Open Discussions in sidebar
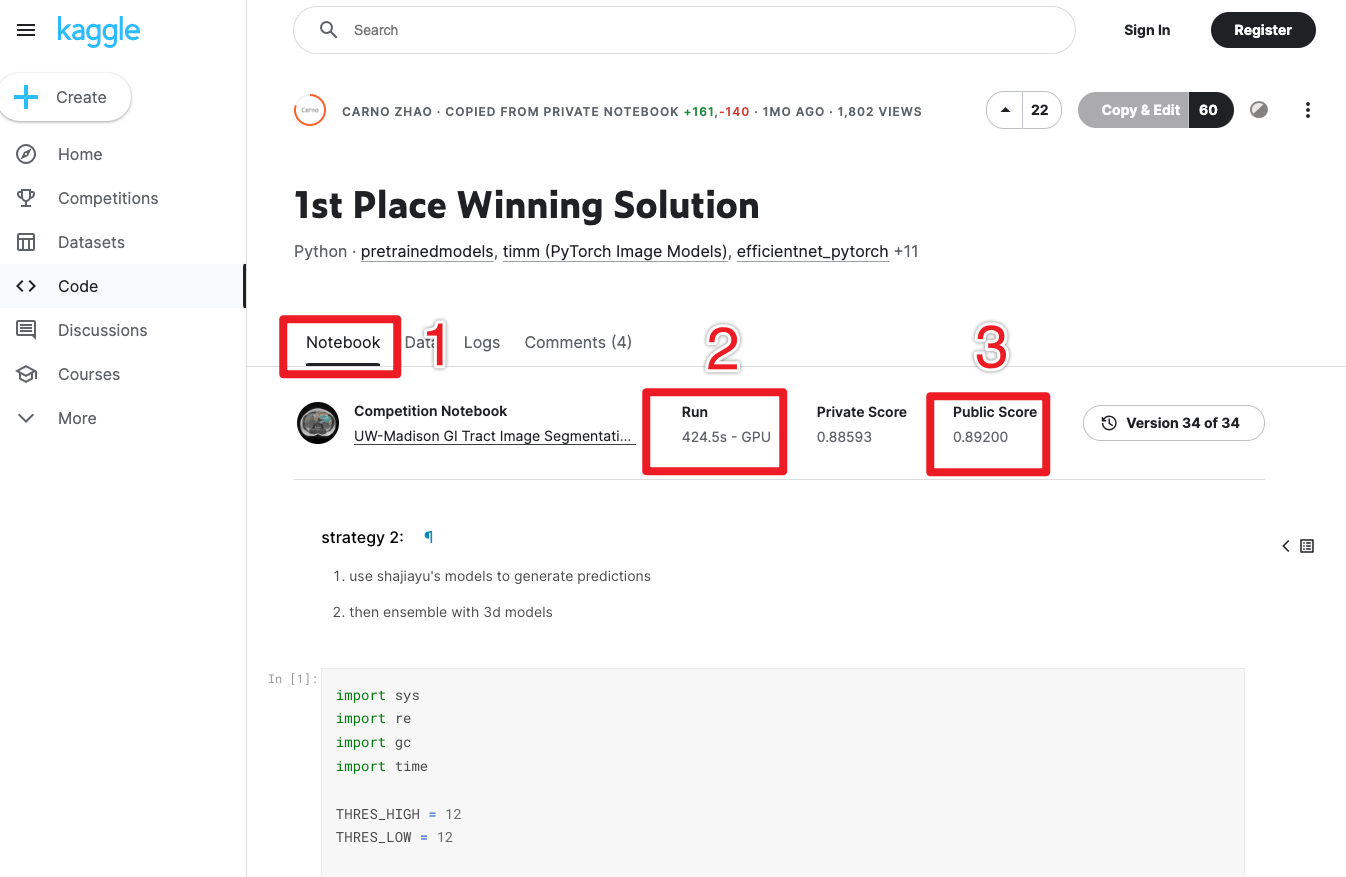The width and height of the screenshot is (1346, 877). (x=102, y=330)
